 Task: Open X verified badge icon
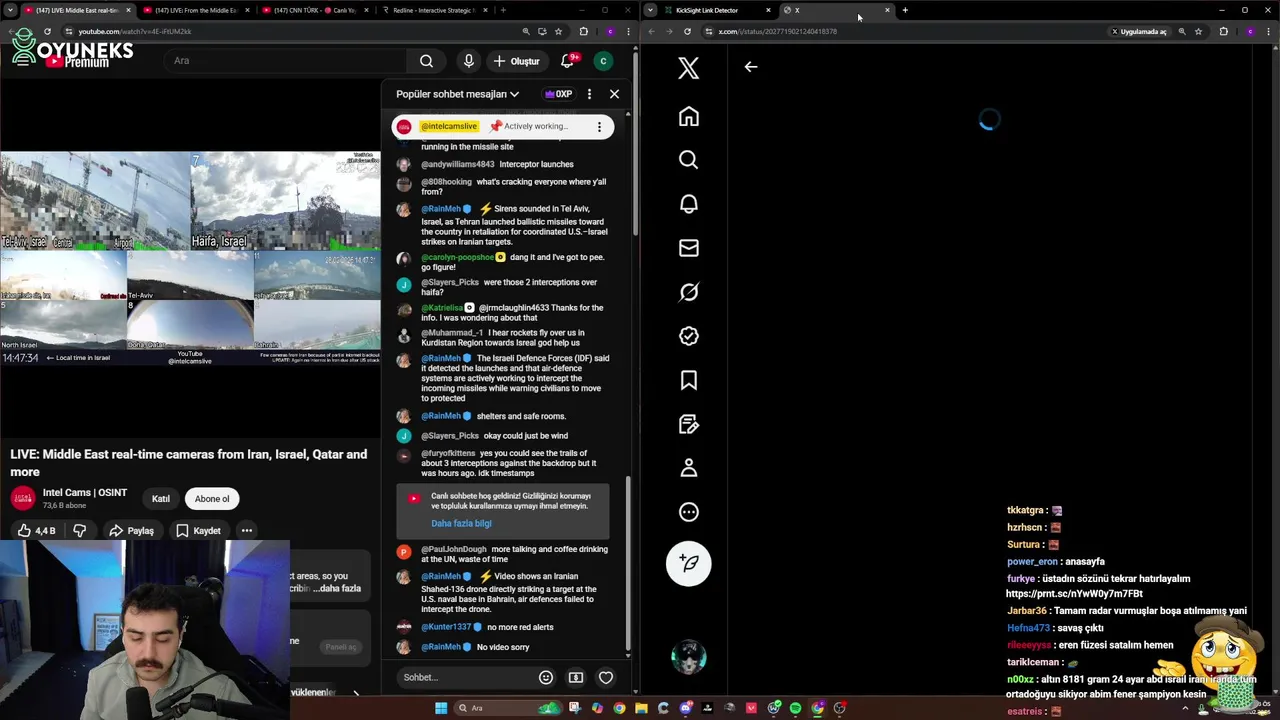tap(688, 336)
